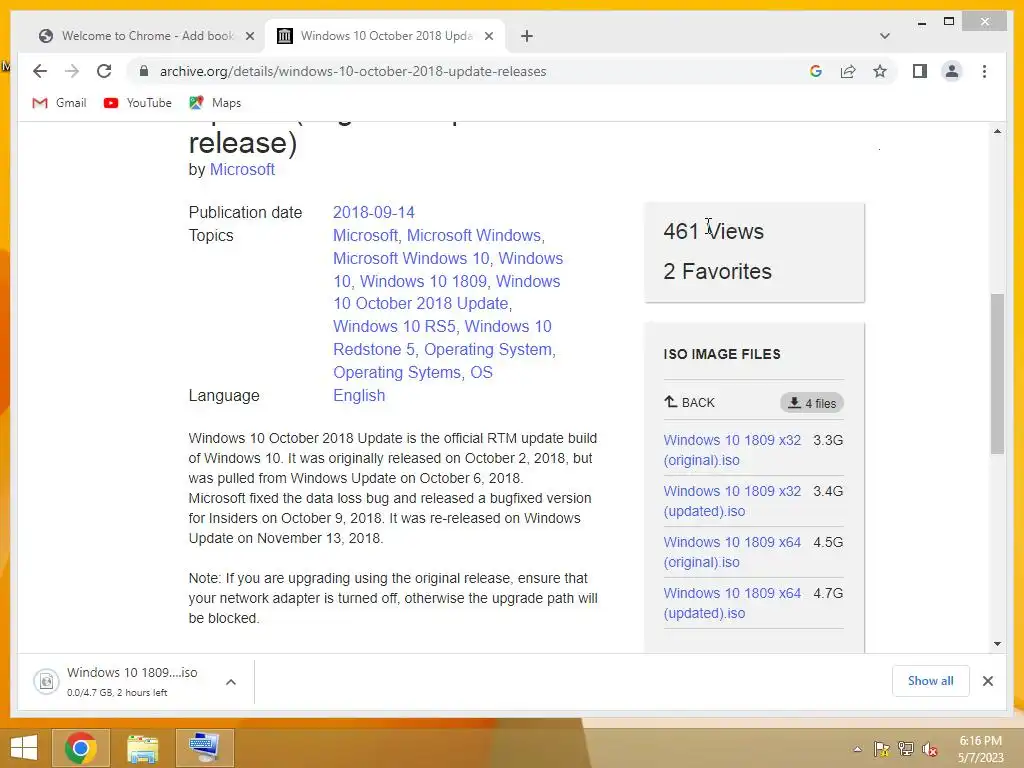Open File Explorer from taskbar
Image resolution: width=1024 pixels, height=768 pixels.
click(142, 748)
